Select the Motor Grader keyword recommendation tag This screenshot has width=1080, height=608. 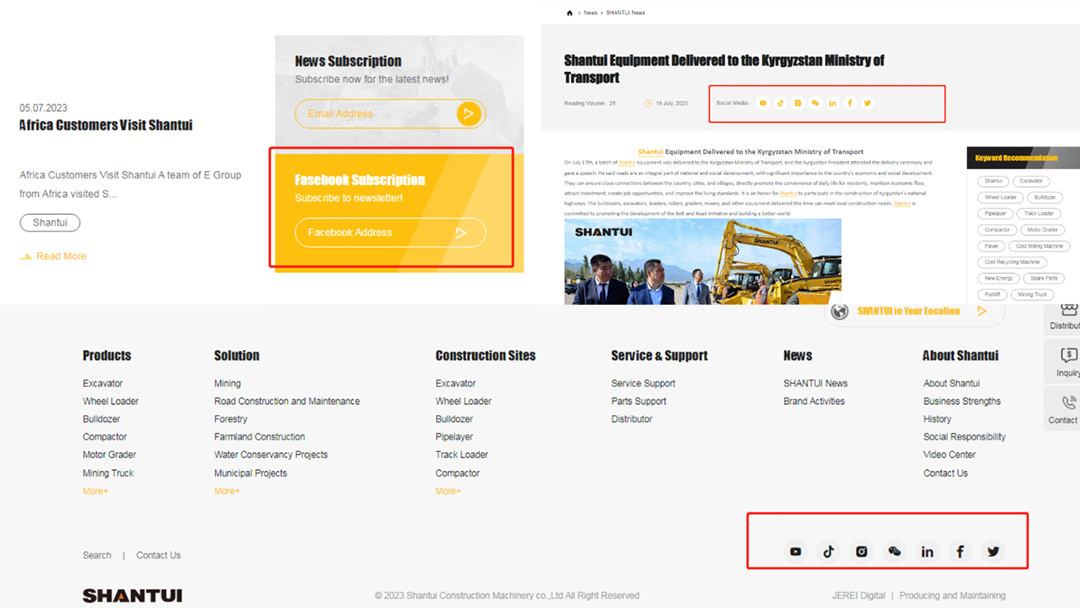point(1042,229)
